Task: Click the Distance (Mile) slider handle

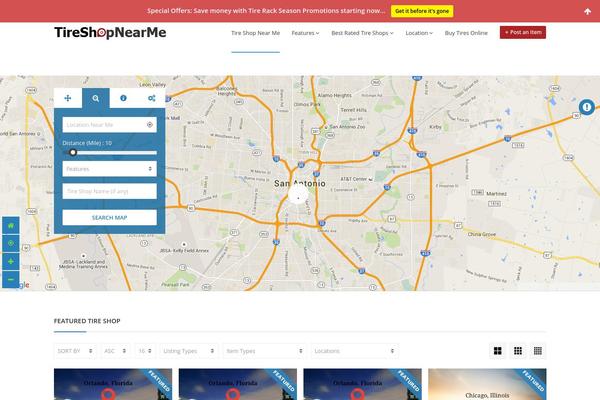Action: [73, 152]
